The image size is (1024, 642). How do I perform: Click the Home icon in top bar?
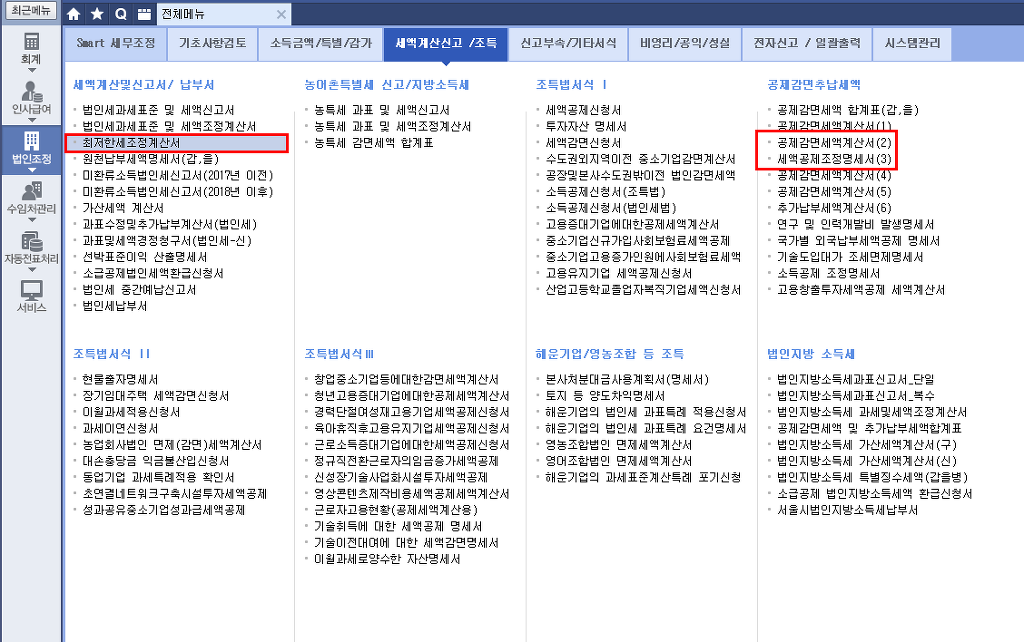coord(74,14)
